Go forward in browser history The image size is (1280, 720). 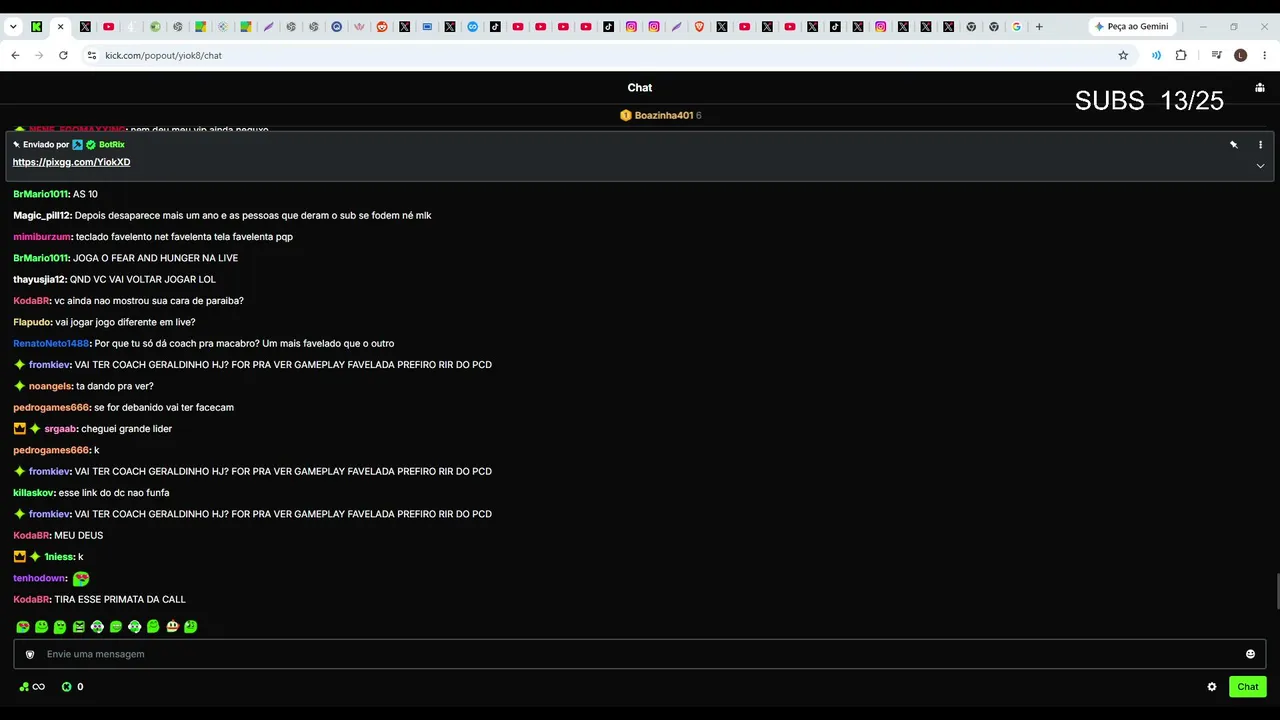click(39, 55)
